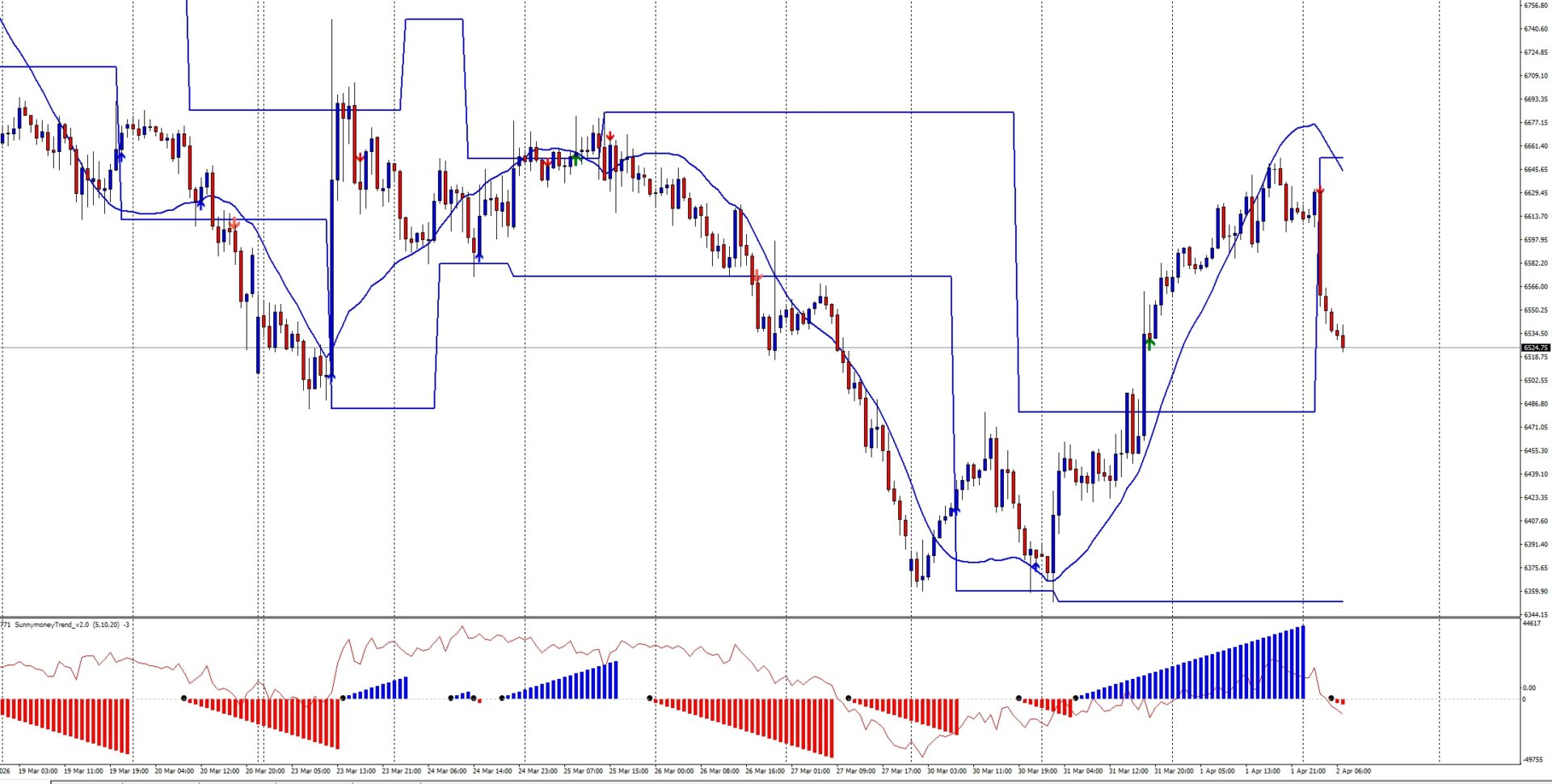Click the 44617 indicator scale value

point(1532,624)
